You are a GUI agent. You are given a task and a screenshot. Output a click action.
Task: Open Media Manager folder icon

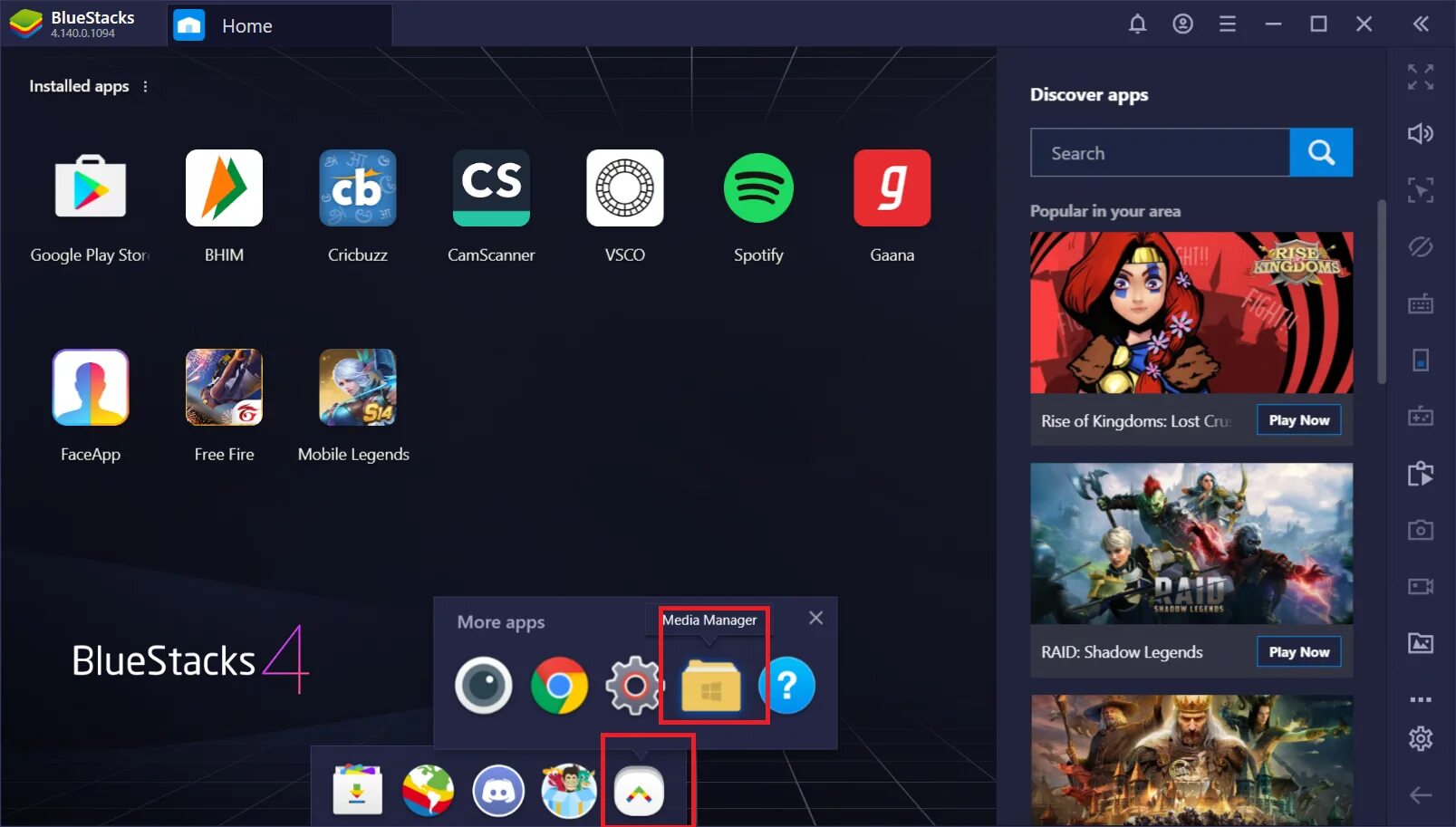click(x=711, y=686)
